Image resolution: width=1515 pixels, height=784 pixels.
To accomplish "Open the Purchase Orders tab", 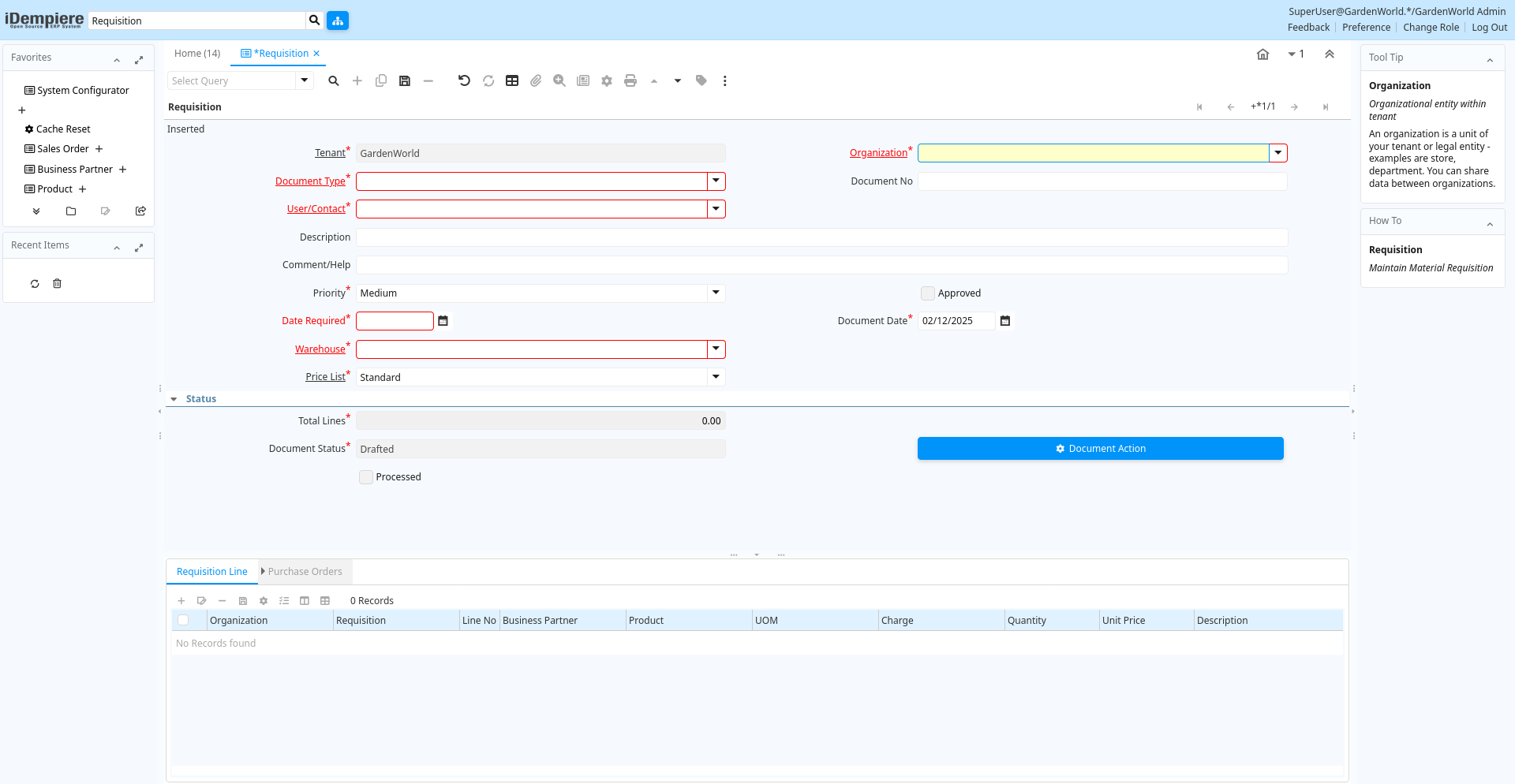I will (x=305, y=572).
